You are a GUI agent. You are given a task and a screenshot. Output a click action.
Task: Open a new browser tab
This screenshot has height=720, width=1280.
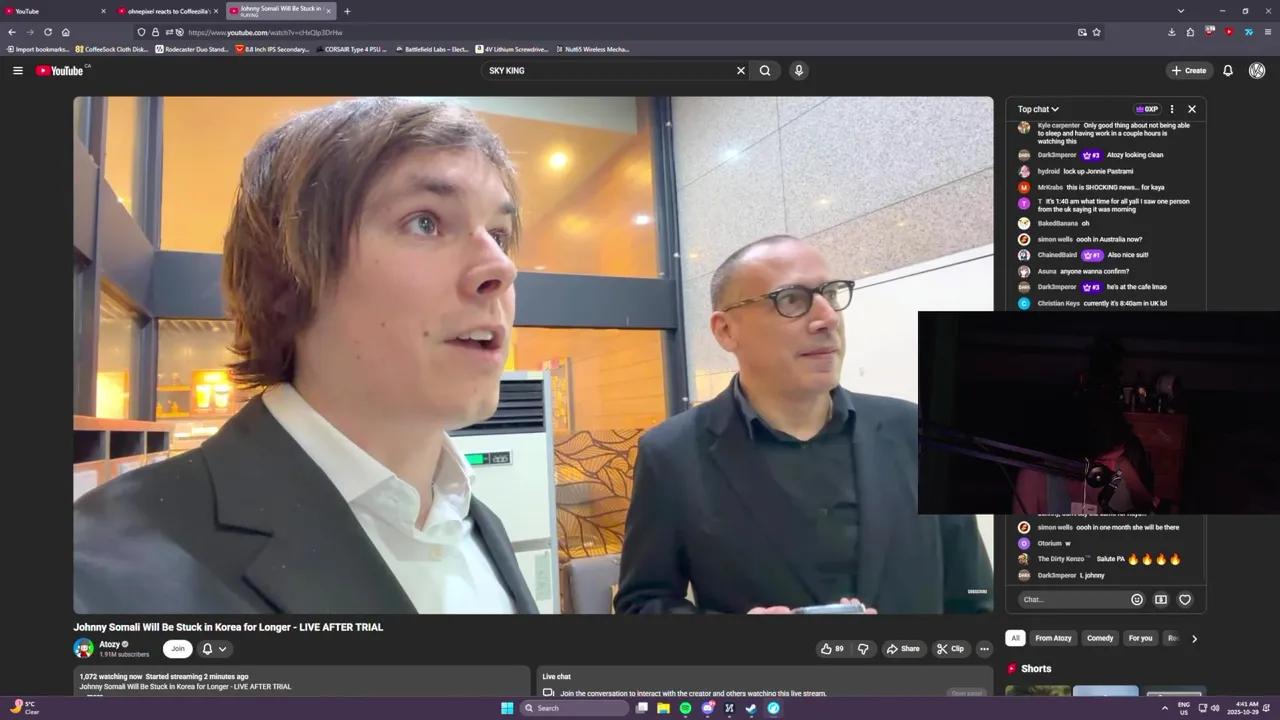347,11
